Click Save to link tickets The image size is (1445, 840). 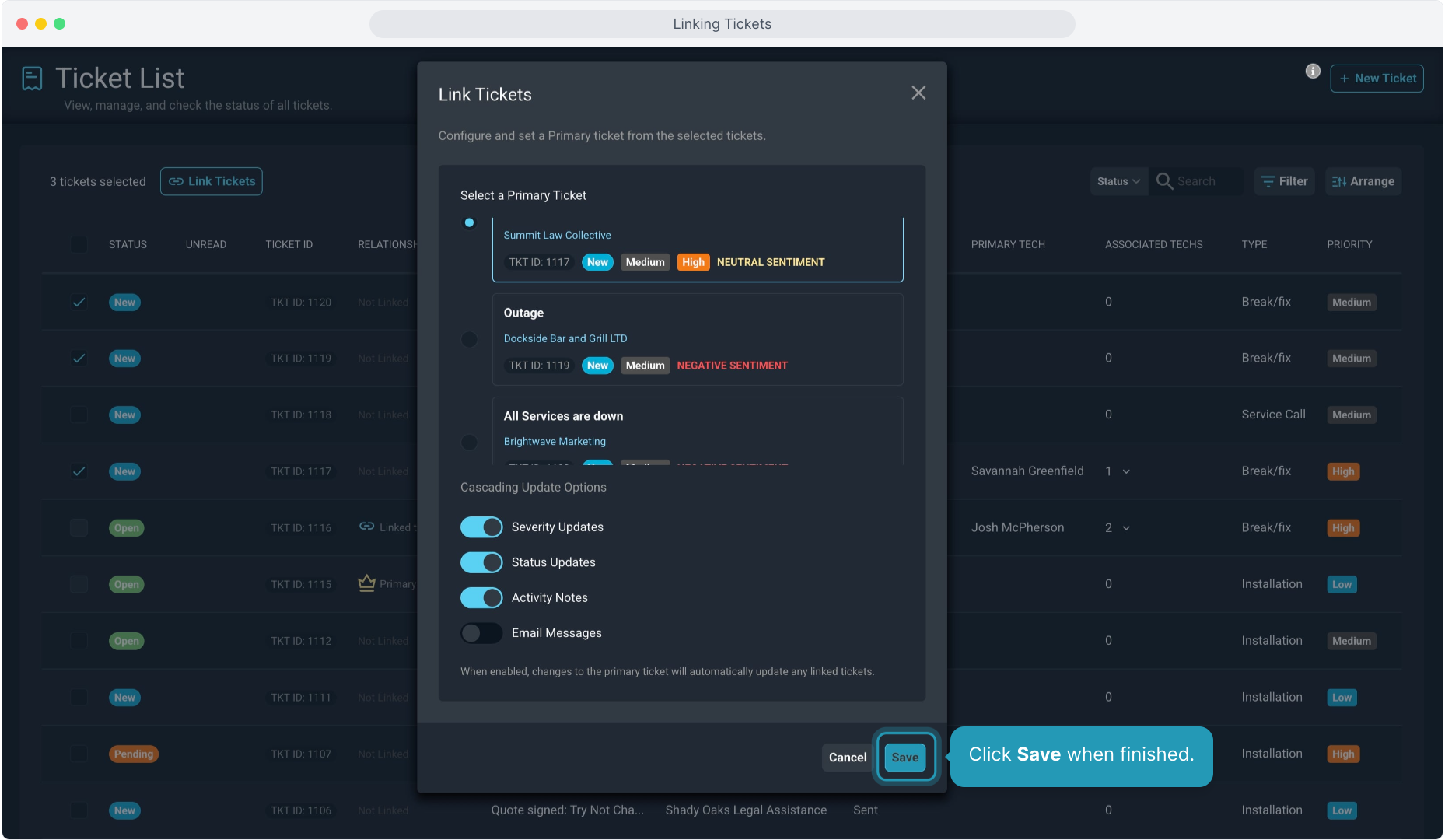pyautogui.click(x=905, y=758)
